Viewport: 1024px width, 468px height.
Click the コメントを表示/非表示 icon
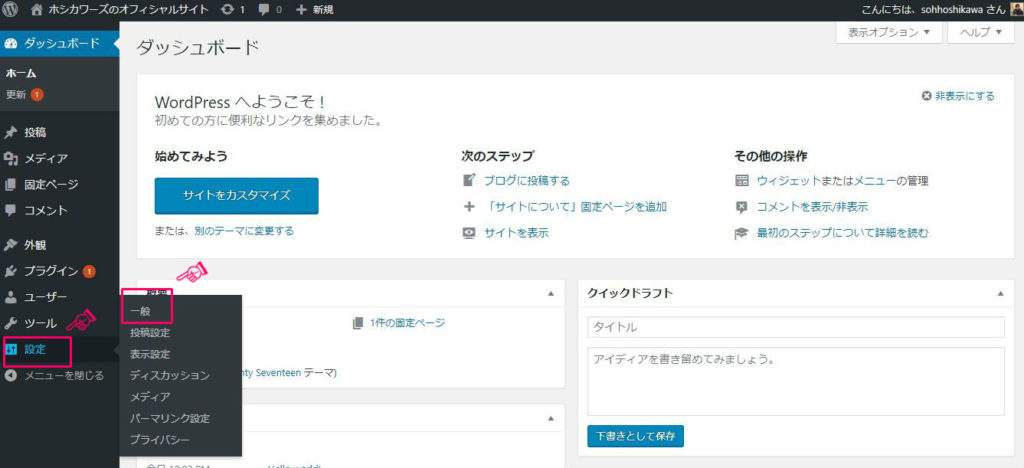(x=741, y=207)
